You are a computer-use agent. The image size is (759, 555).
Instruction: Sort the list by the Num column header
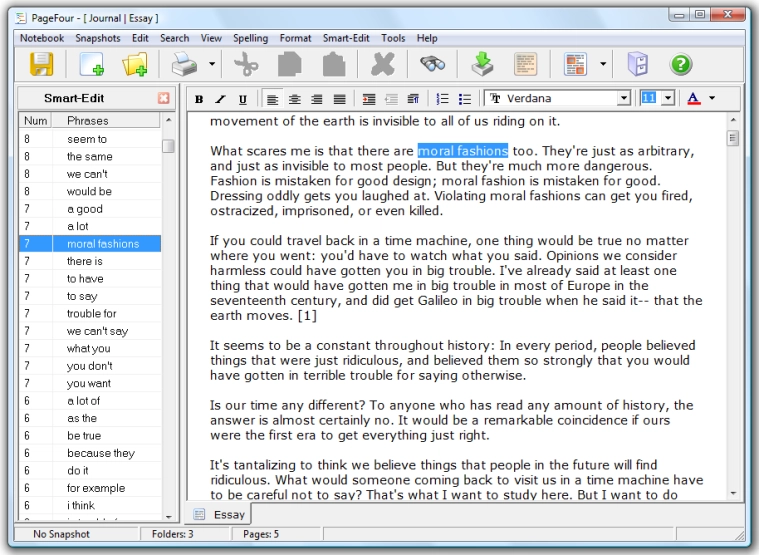tap(36, 120)
